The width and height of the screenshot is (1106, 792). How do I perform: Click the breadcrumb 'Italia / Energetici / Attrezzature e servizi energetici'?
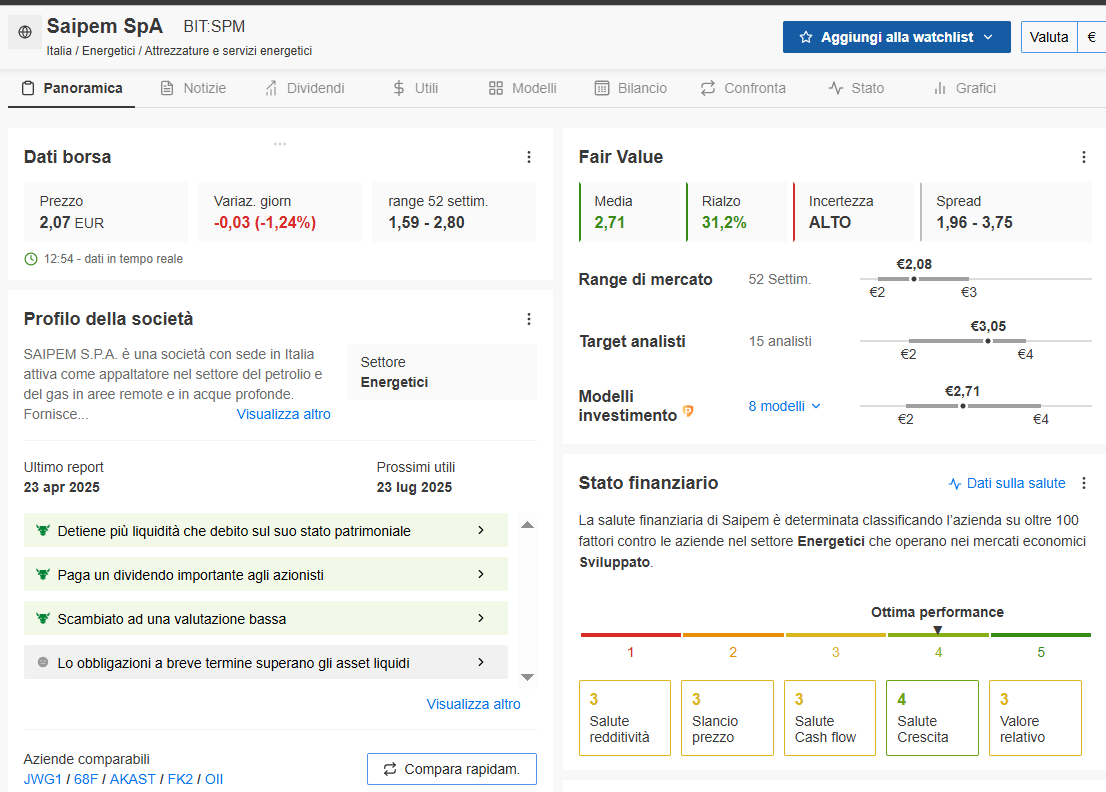pos(179,51)
